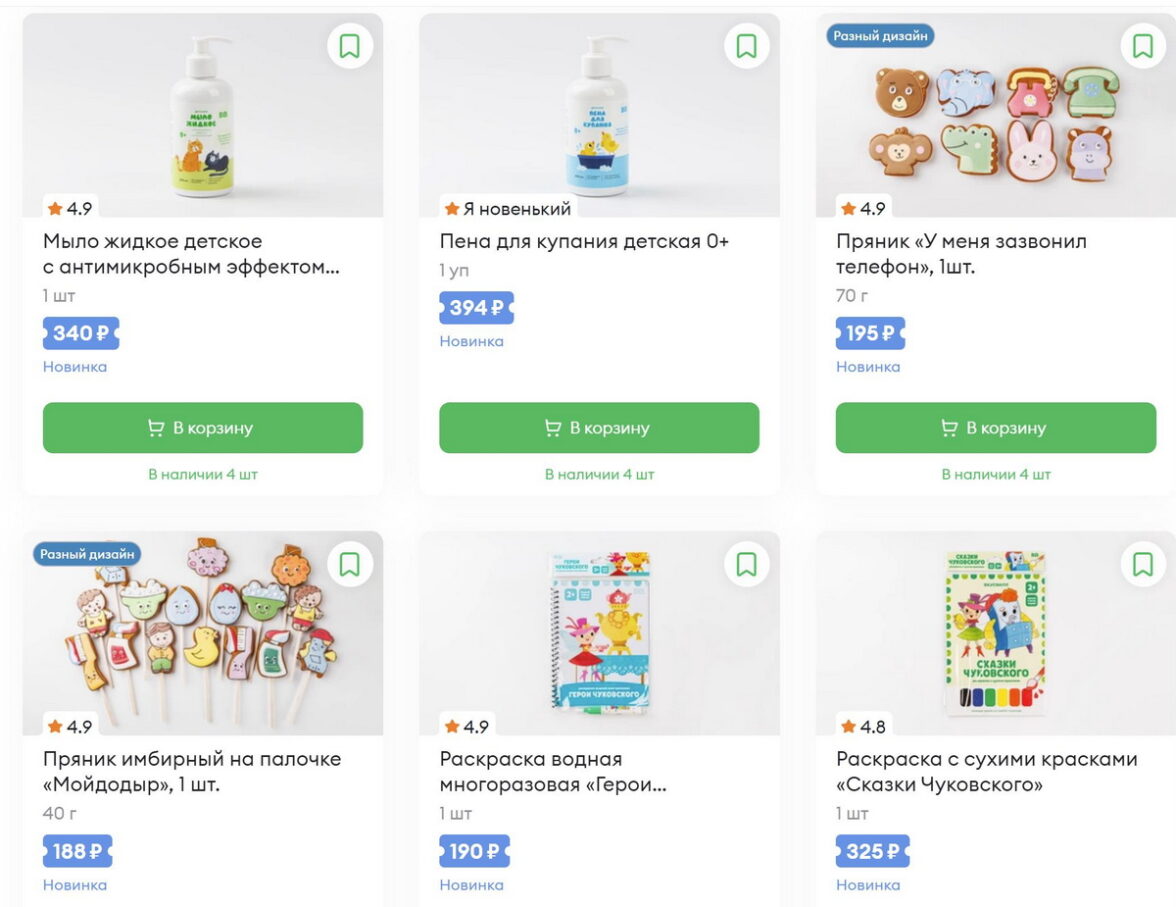Screen dimensions: 1176x907
Task: Click the 340 ₽ price tag
Action: point(81,333)
